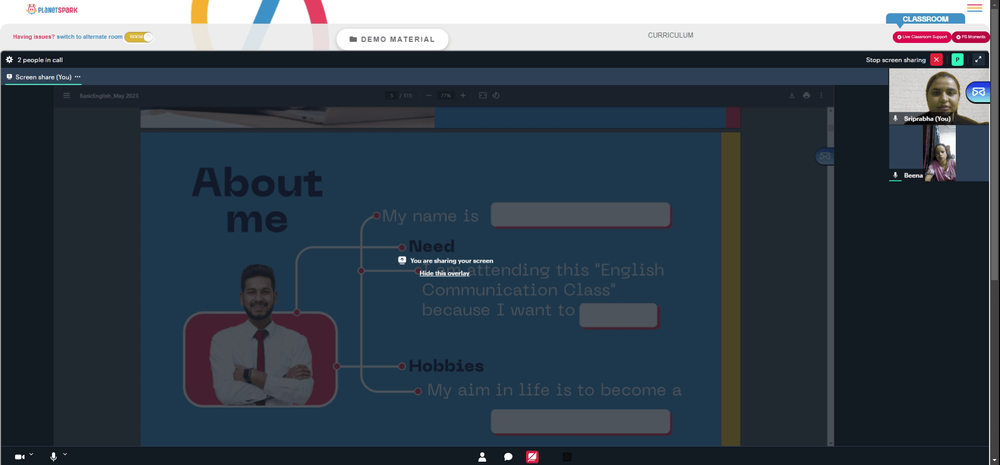Expand the camera options arrow
This screenshot has height=465, width=1000.
(x=31, y=454)
